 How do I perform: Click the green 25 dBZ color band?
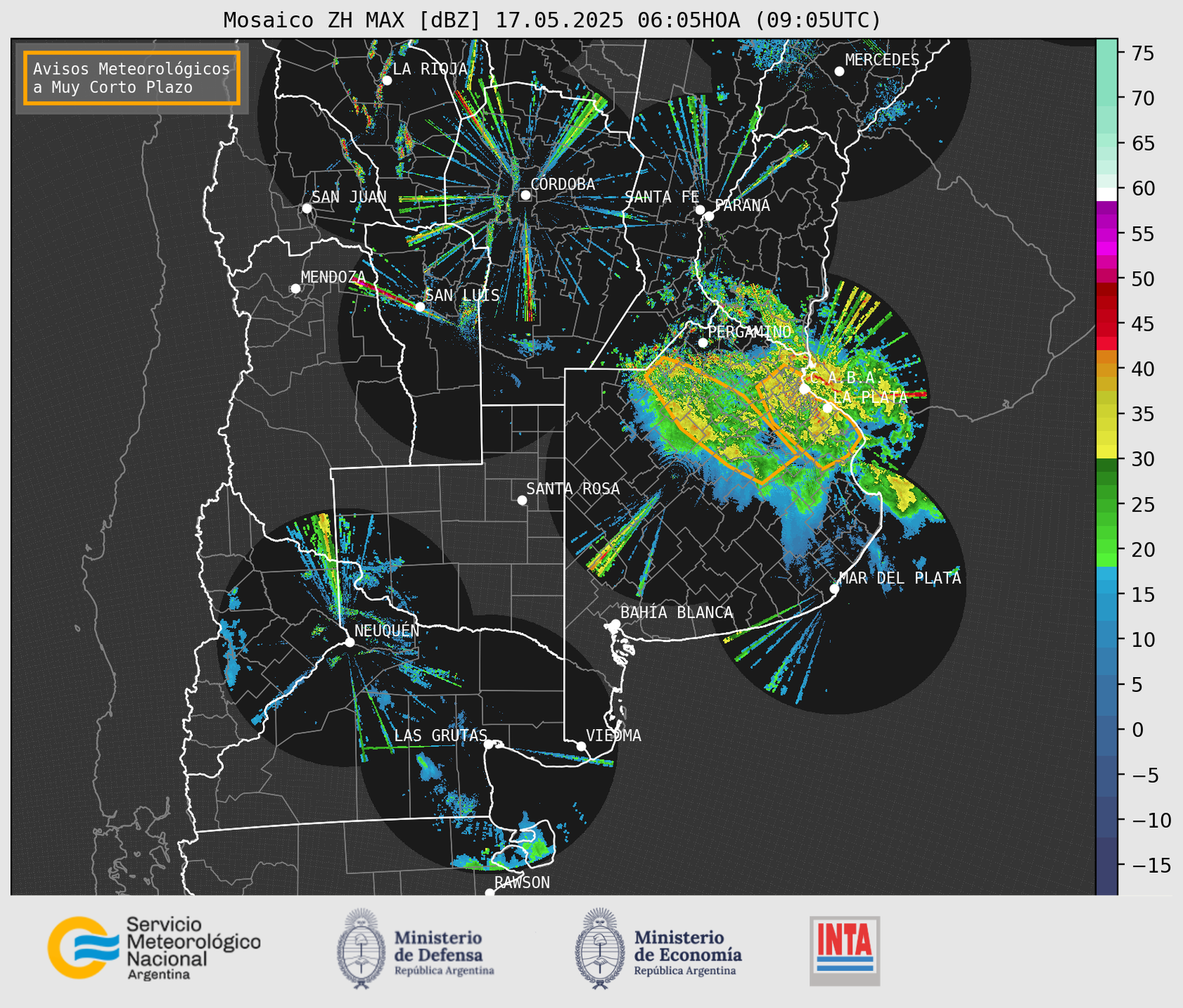click(x=1107, y=505)
